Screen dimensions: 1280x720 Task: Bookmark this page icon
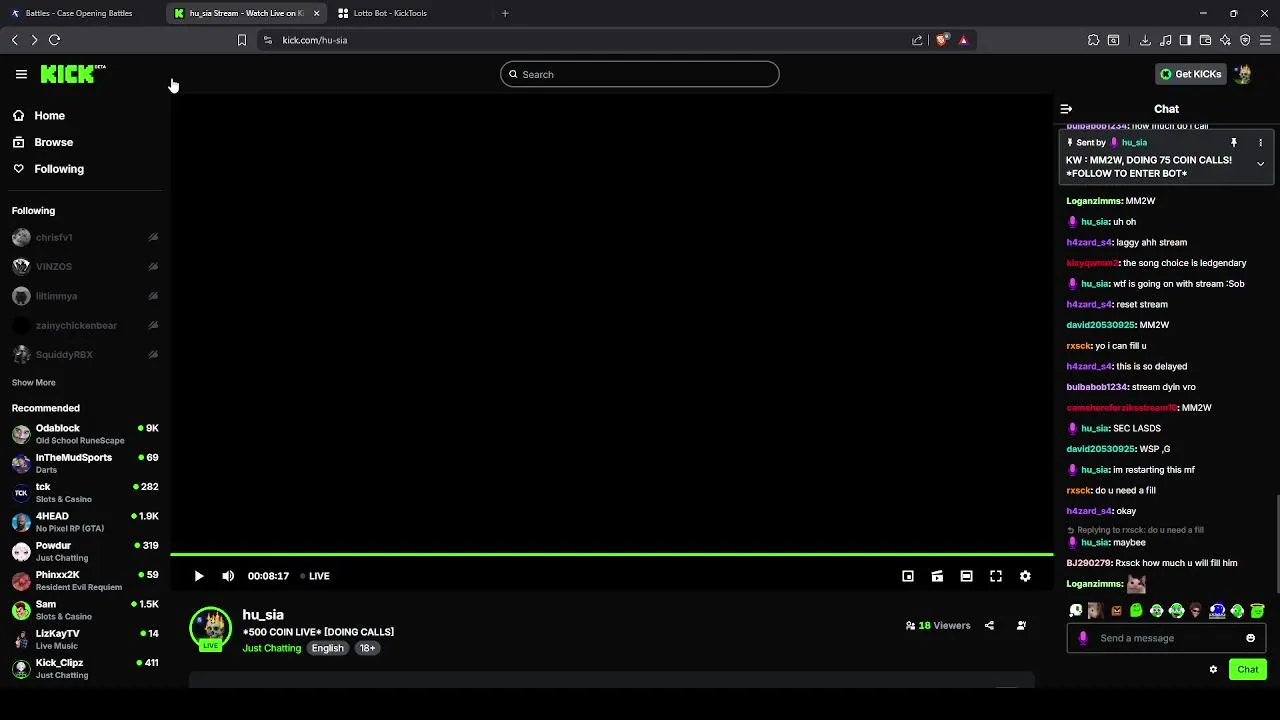click(x=242, y=40)
